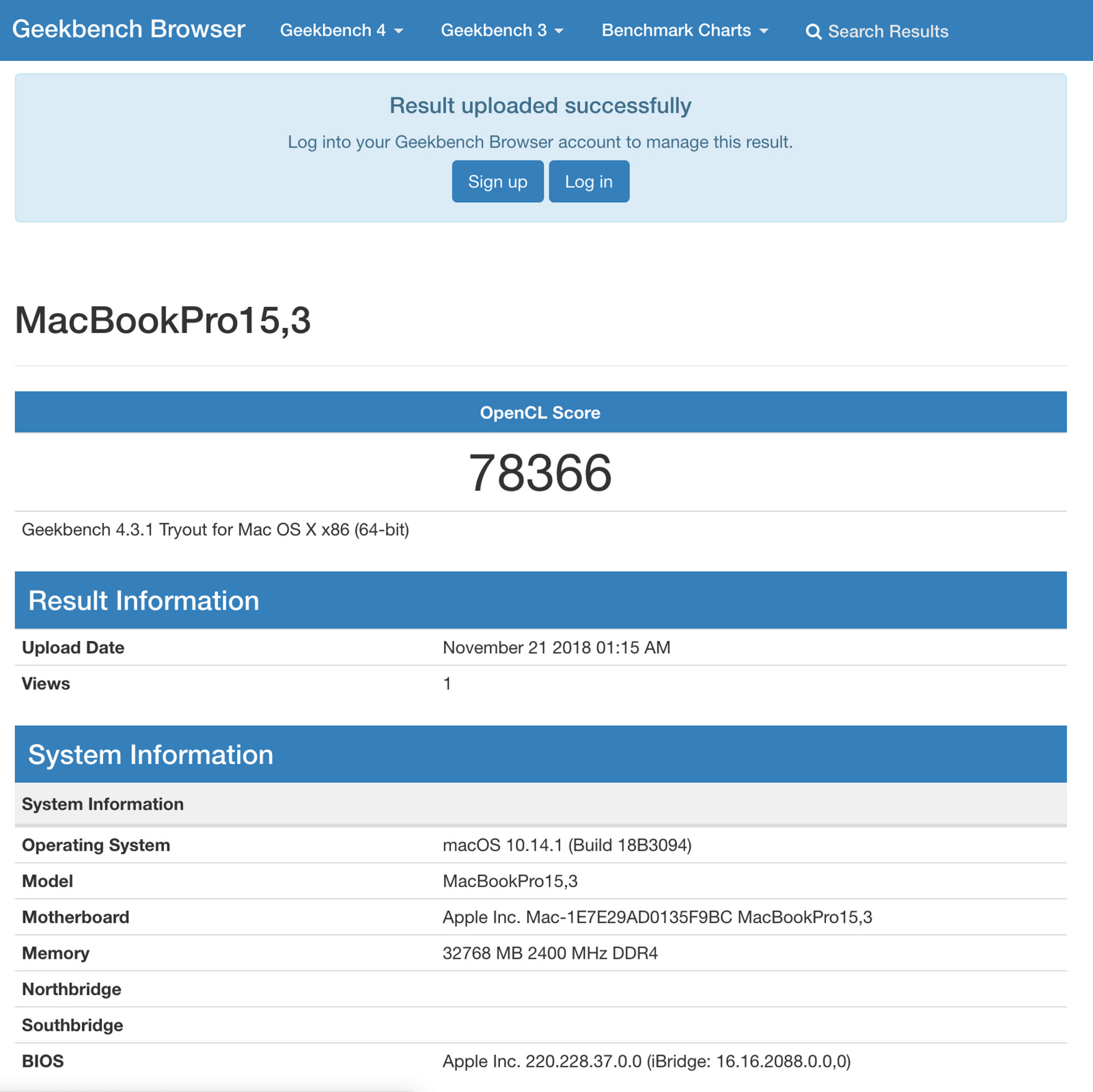Click the Operating System label
This screenshot has height=1092, width=1093.
click(96, 845)
